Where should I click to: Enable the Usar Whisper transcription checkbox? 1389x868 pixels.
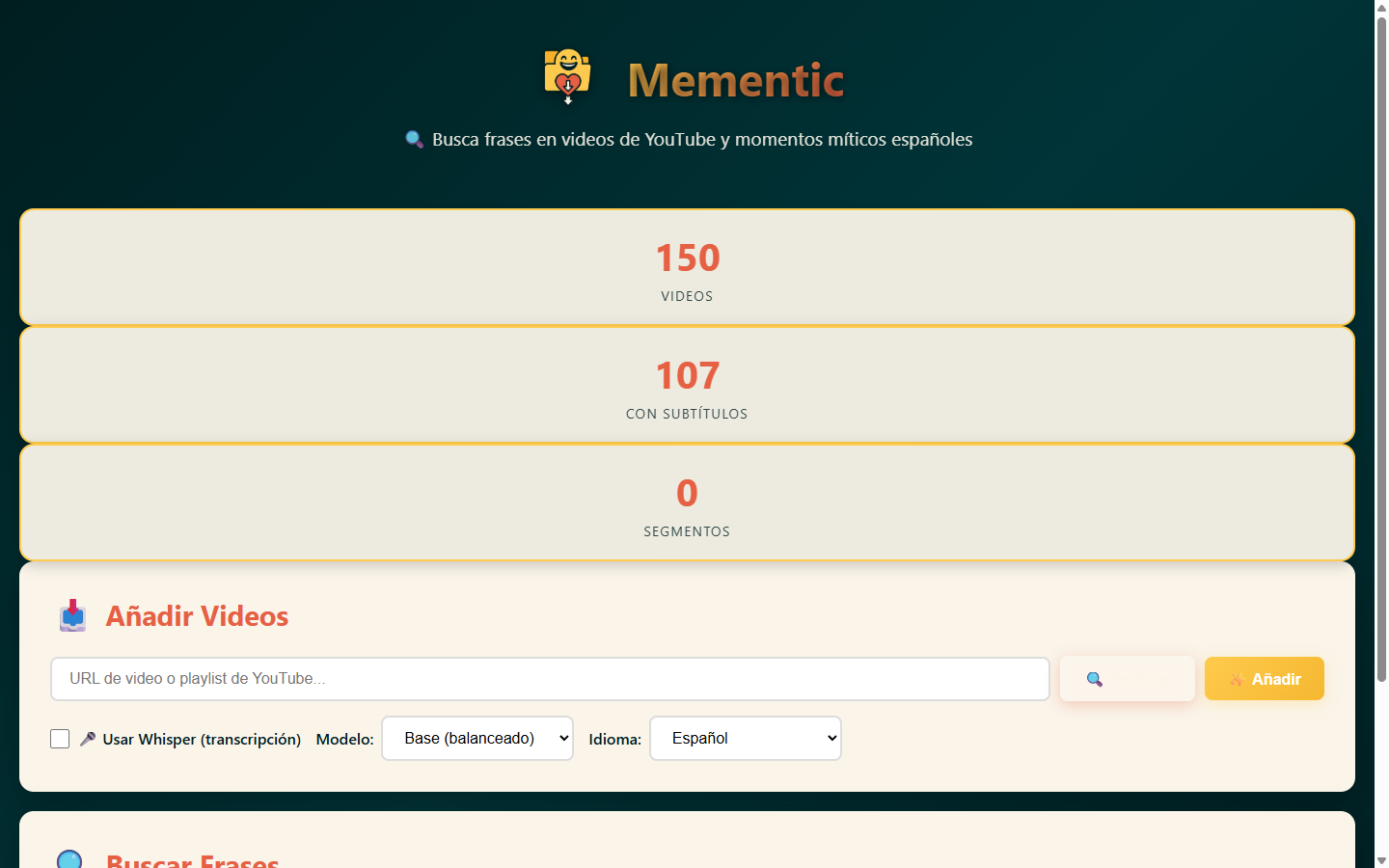pyautogui.click(x=60, y=739)
